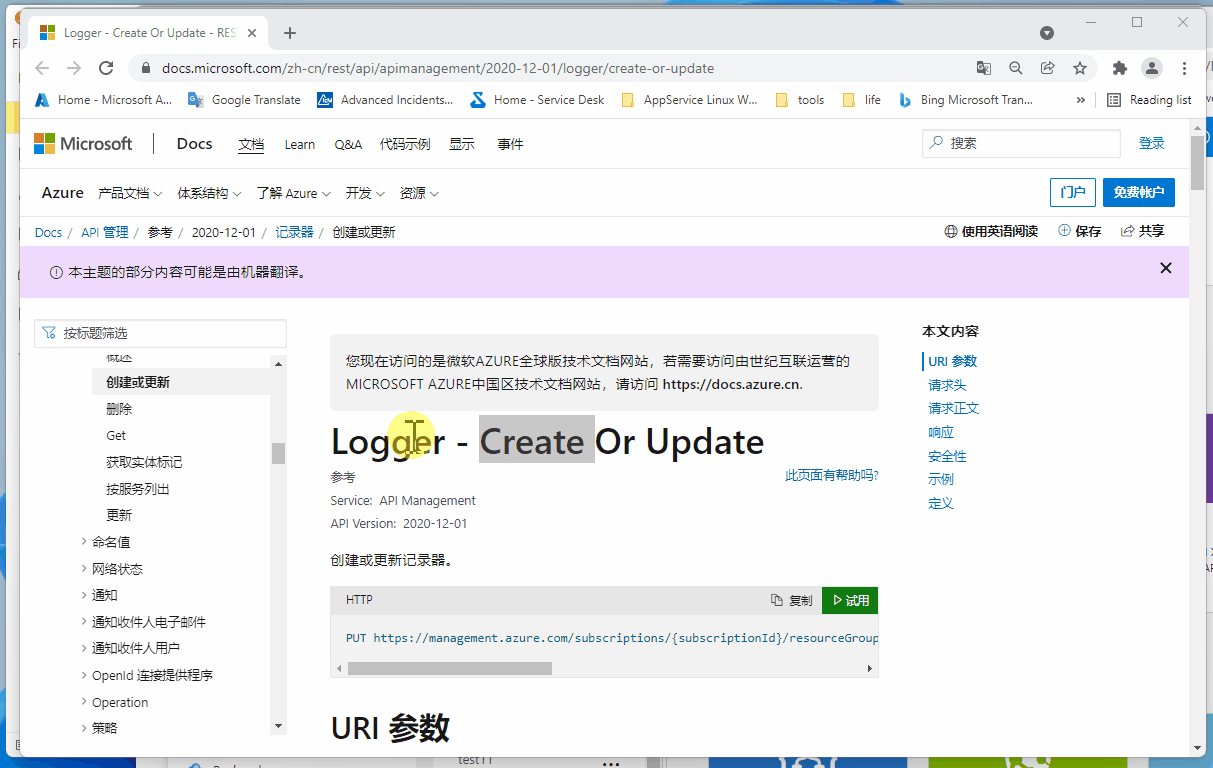This screenshot has width=1213, height=768.
Task: Click the green 试用 button
Action: (x=850, y=600)
